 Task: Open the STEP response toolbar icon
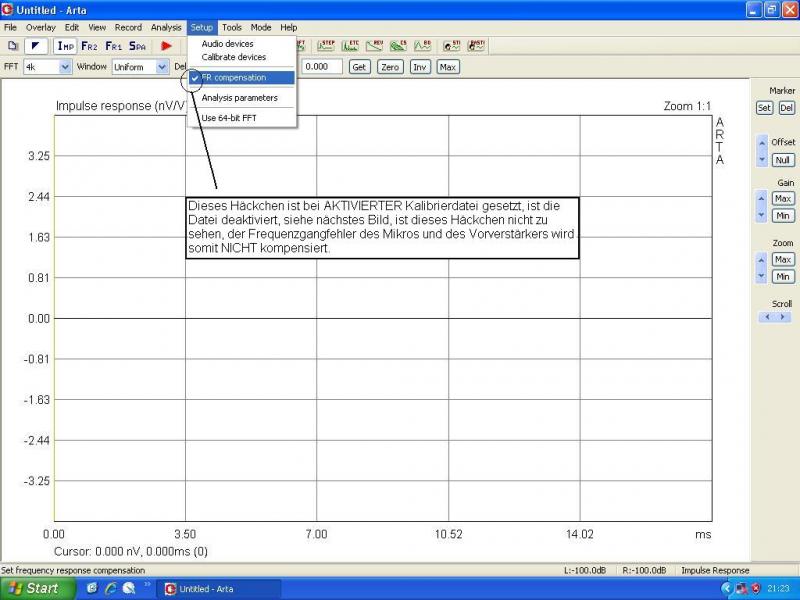pyautogui.click(x=327, y=45)
